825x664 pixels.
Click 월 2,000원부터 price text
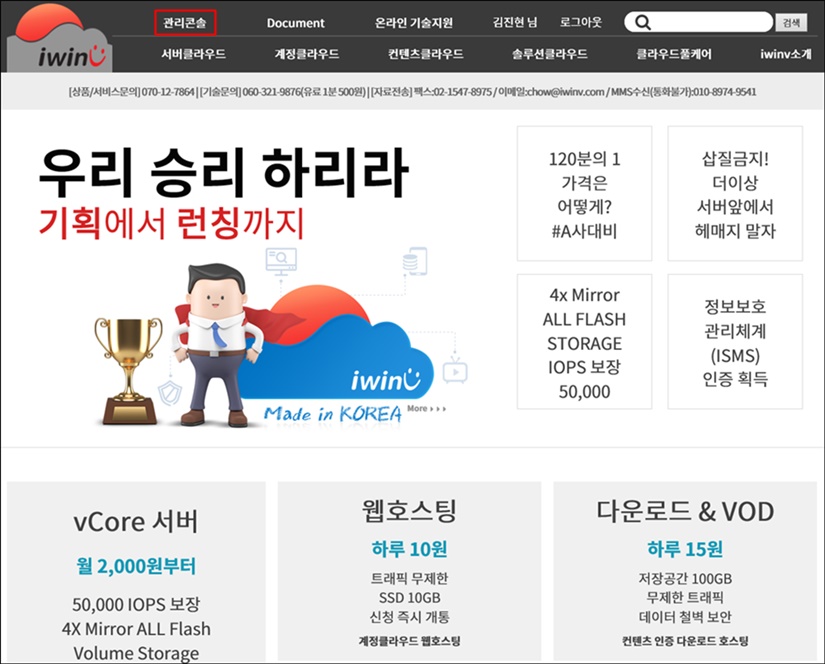pyautogui.click(x=136, y=566)
